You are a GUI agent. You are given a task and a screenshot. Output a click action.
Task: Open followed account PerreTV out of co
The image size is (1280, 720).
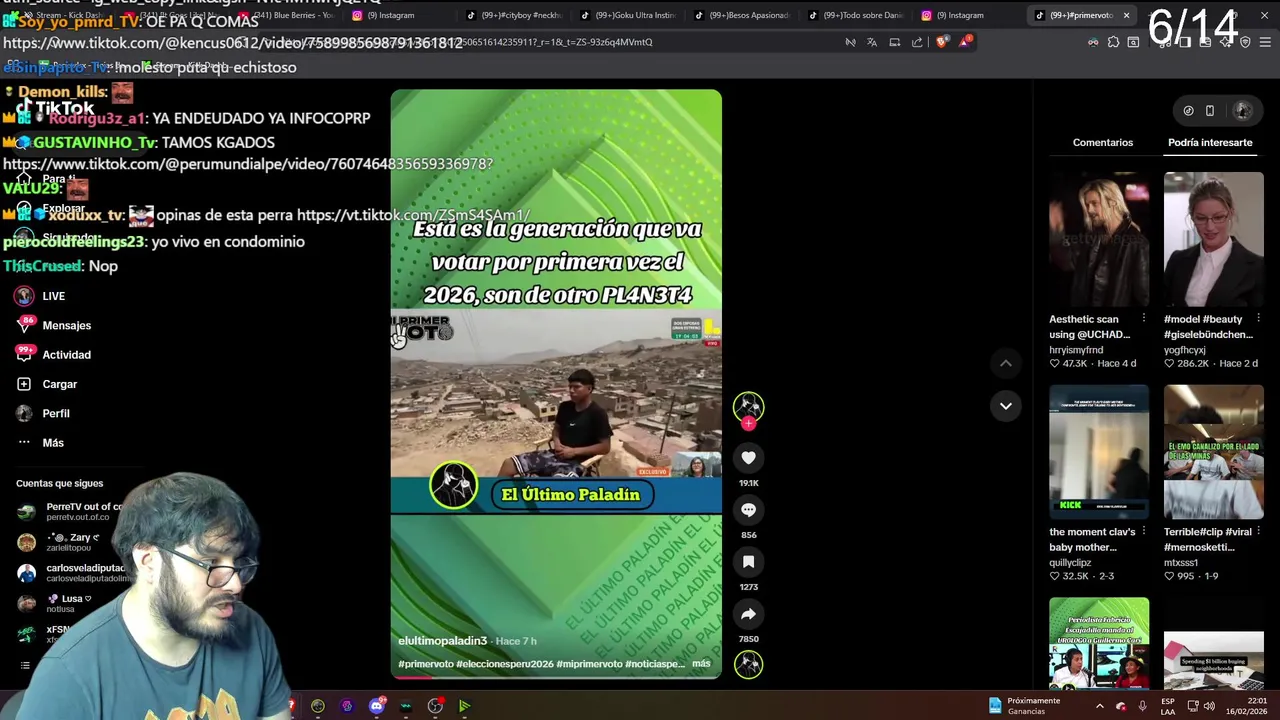tap(70, 511)
